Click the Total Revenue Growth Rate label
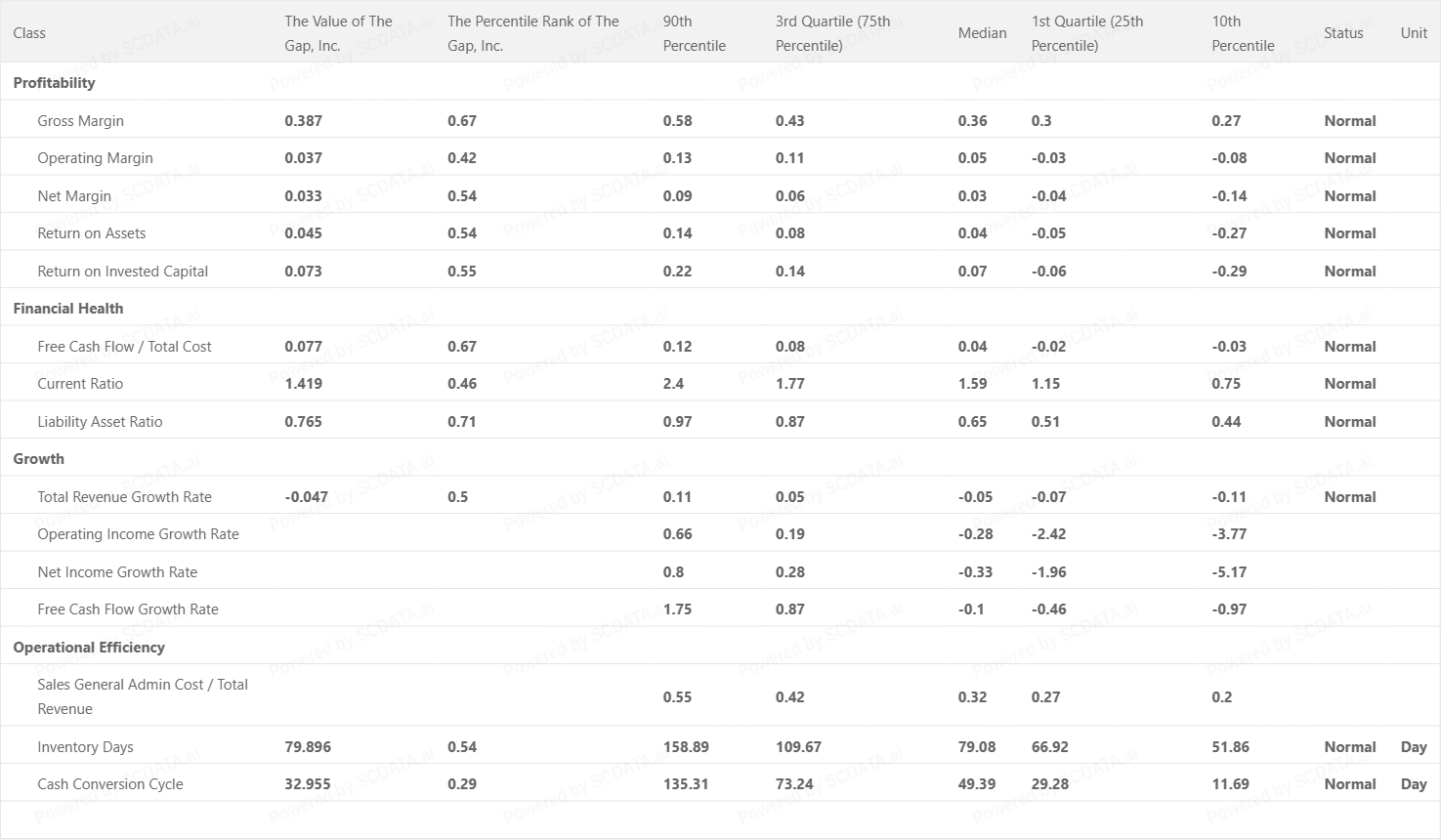Viewport: 1441px width, 840px height. [x=124, y=497]
